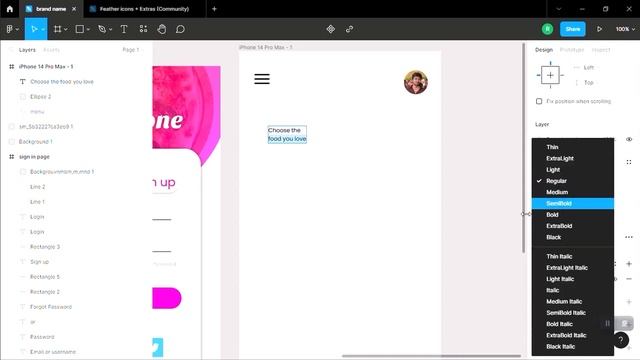This screenshot has height=360, width=640.
Task: Click the Share button
Action: (x=573, y=29)
